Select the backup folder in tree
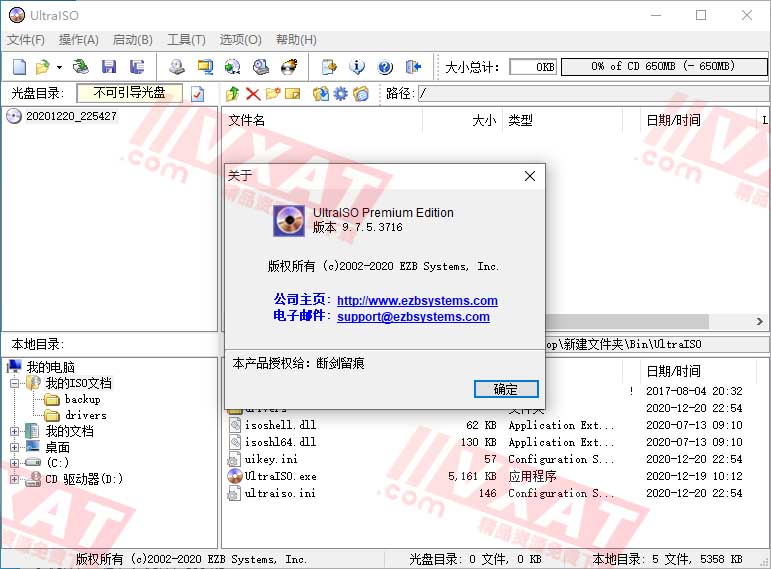 point(83,399)
